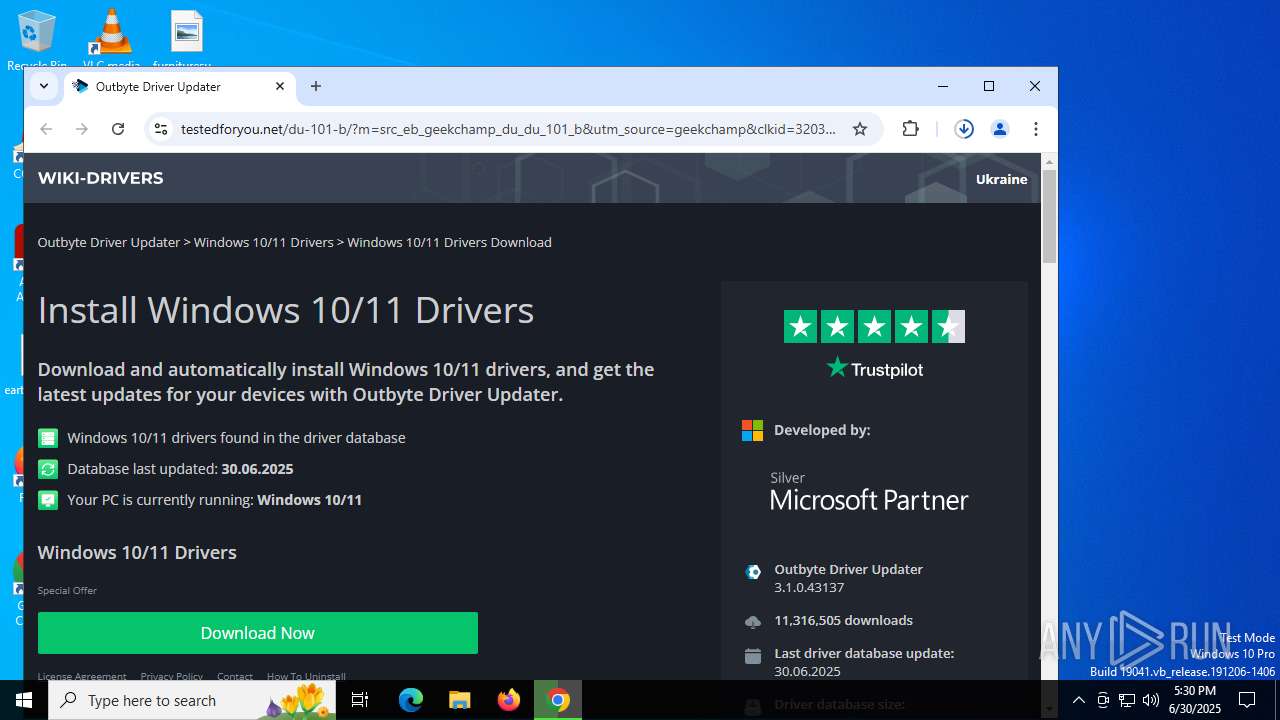Click the green Download Now button
Viewport: 1280px width, 720px height.
[x=258, y=633]
